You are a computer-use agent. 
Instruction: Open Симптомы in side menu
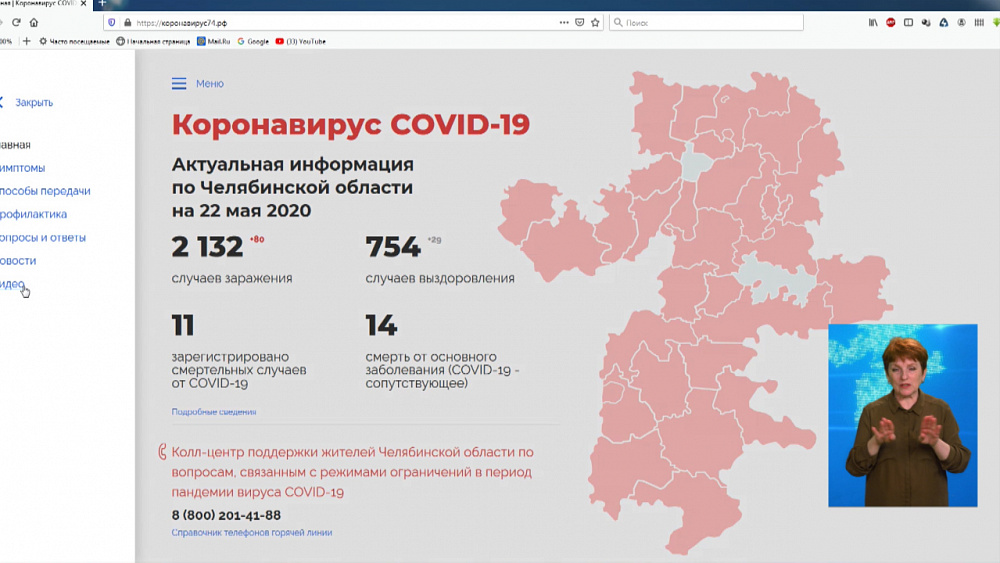pyautogui.click(x=22, y=168)
